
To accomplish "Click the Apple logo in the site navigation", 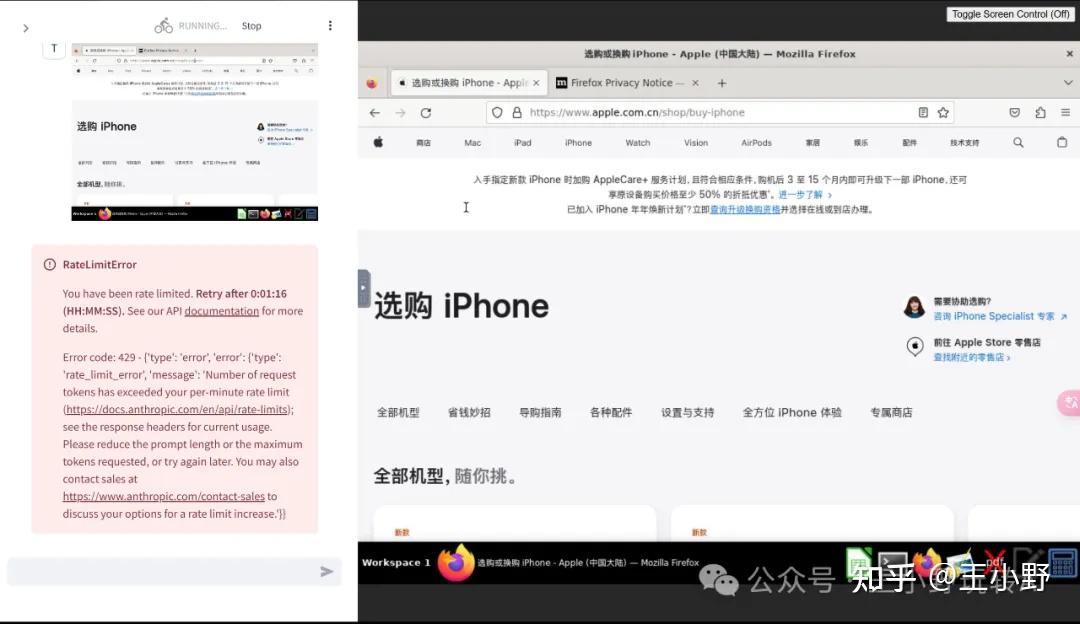I will coord(378,143).
